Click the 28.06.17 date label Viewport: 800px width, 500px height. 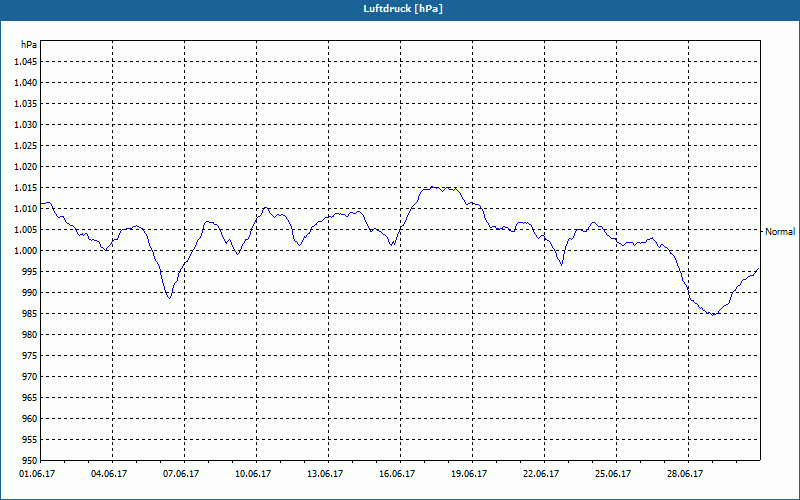[684, 474]
